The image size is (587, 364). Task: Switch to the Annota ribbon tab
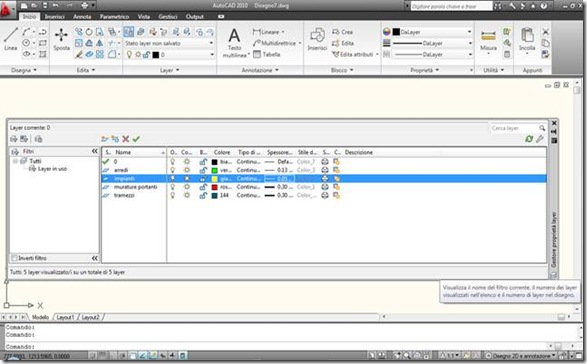(82, 16)
